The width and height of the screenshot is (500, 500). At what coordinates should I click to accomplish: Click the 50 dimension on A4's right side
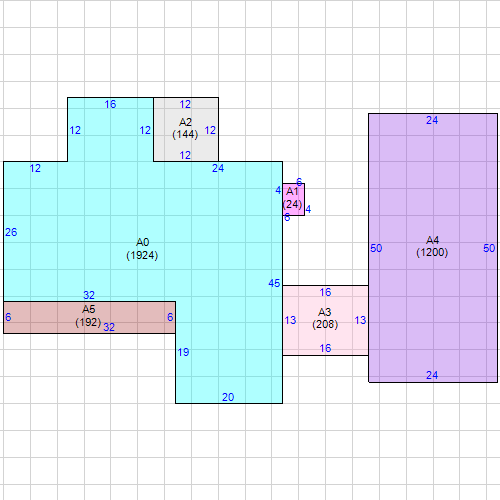tap(489, 248)
